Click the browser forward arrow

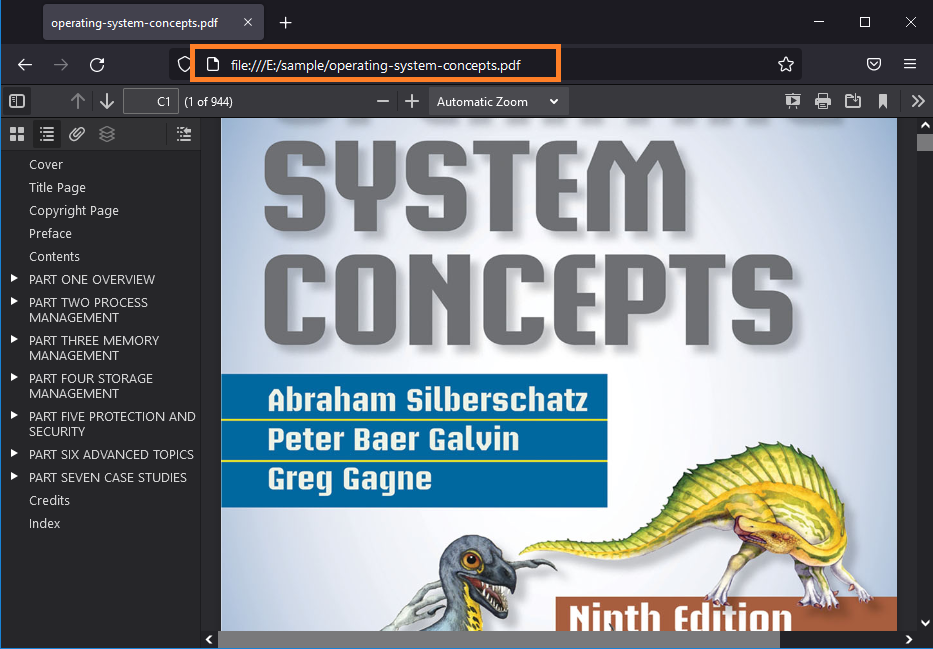(61, 64)
